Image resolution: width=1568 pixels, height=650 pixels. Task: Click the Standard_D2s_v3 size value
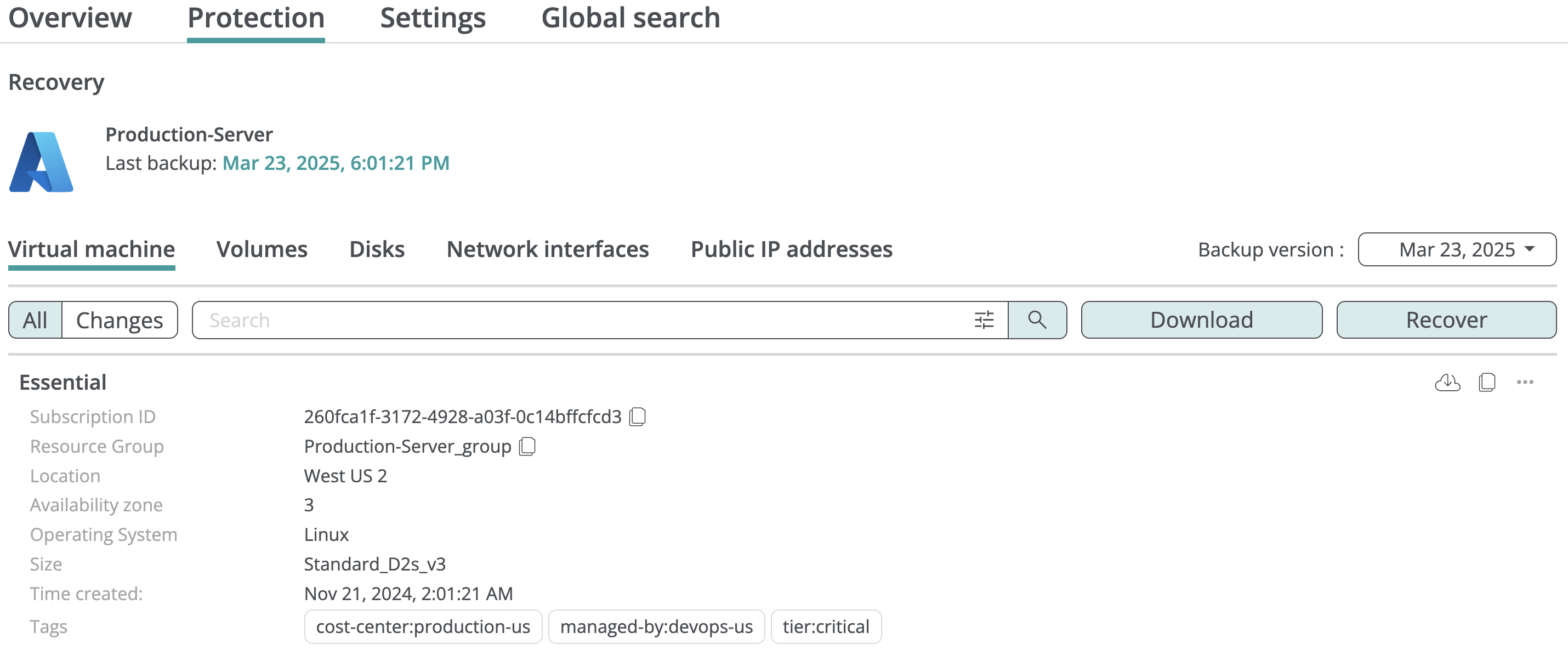pyautogui.click(x=375, y=565)
